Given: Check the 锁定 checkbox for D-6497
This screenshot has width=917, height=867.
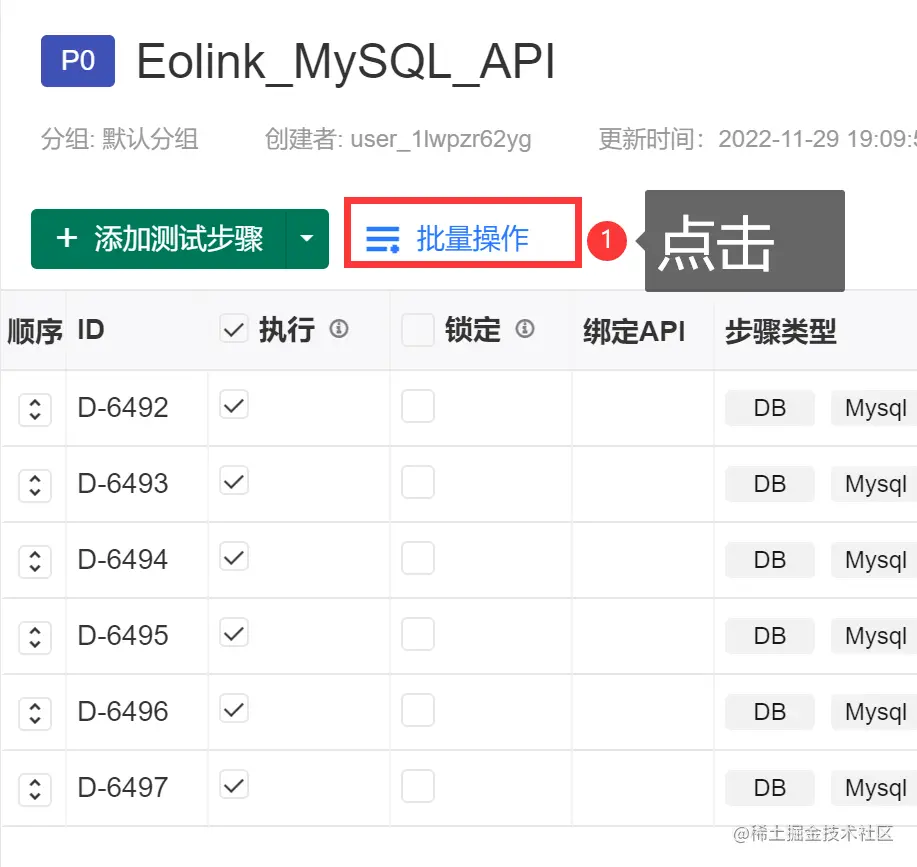Looking at the screenshot, I should (x=418, y=786).
